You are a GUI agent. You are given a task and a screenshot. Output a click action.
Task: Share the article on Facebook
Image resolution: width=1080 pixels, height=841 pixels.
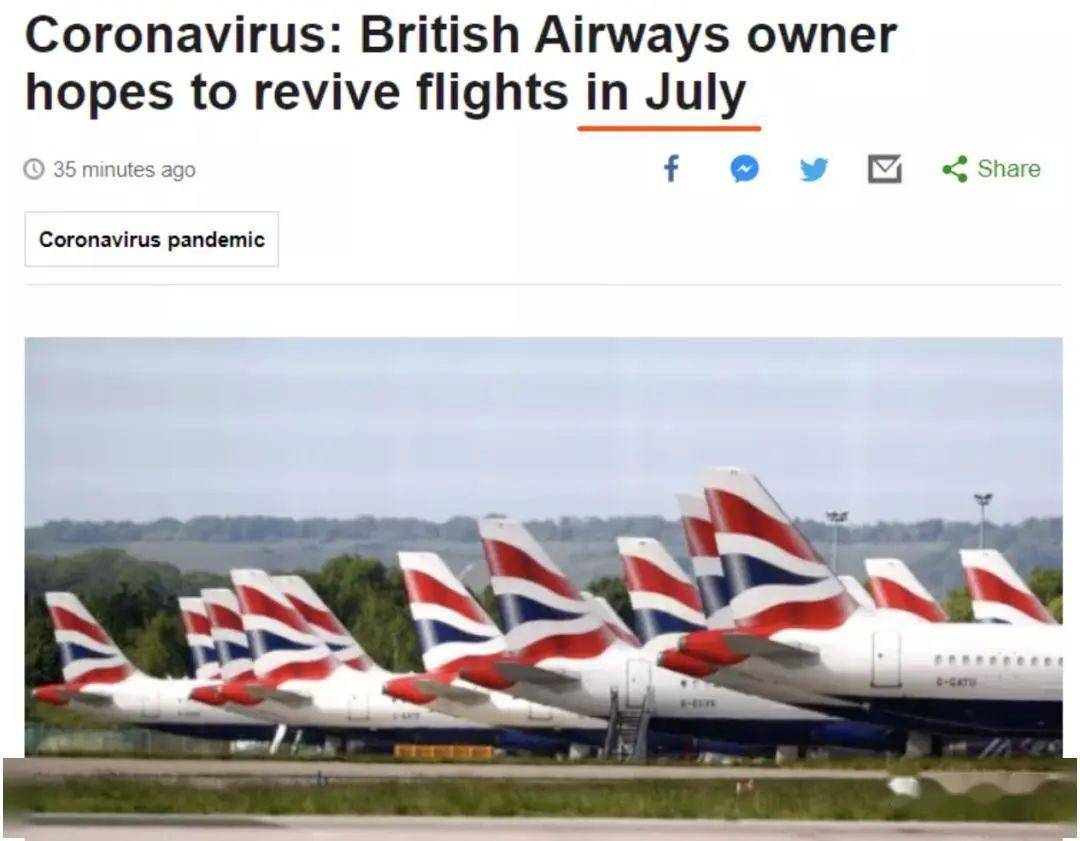[x=671, y=168]
